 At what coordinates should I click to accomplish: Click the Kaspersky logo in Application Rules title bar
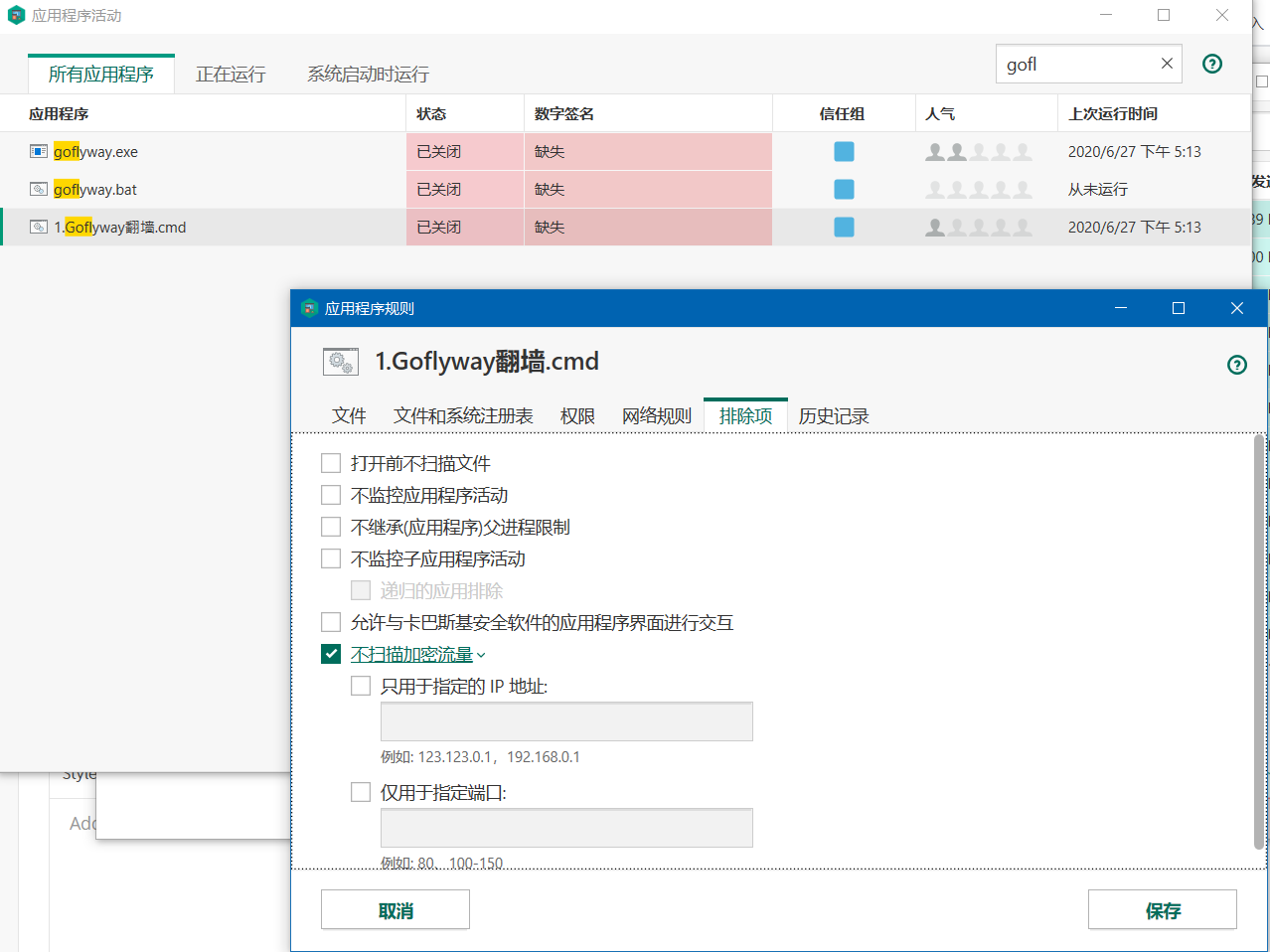pyautogui.click(x=309, y=308)
